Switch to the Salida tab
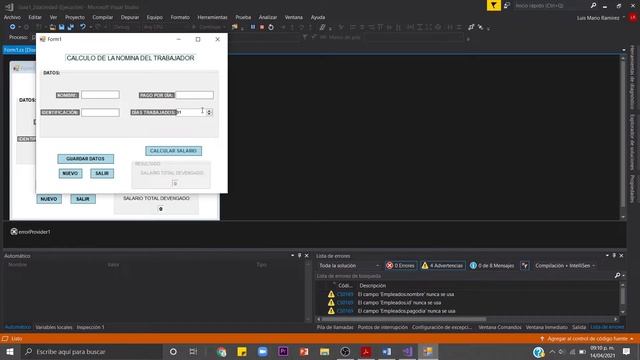The height and width of the screenshot is (360, 640). tap(579, 327)
